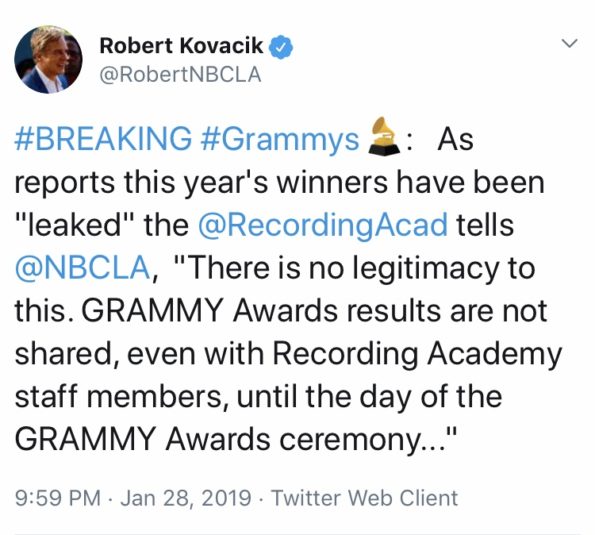This screenshot has height=535, width=595.
Task: Click the text "GRAMMY Awards results are not"
Action: 314,311
